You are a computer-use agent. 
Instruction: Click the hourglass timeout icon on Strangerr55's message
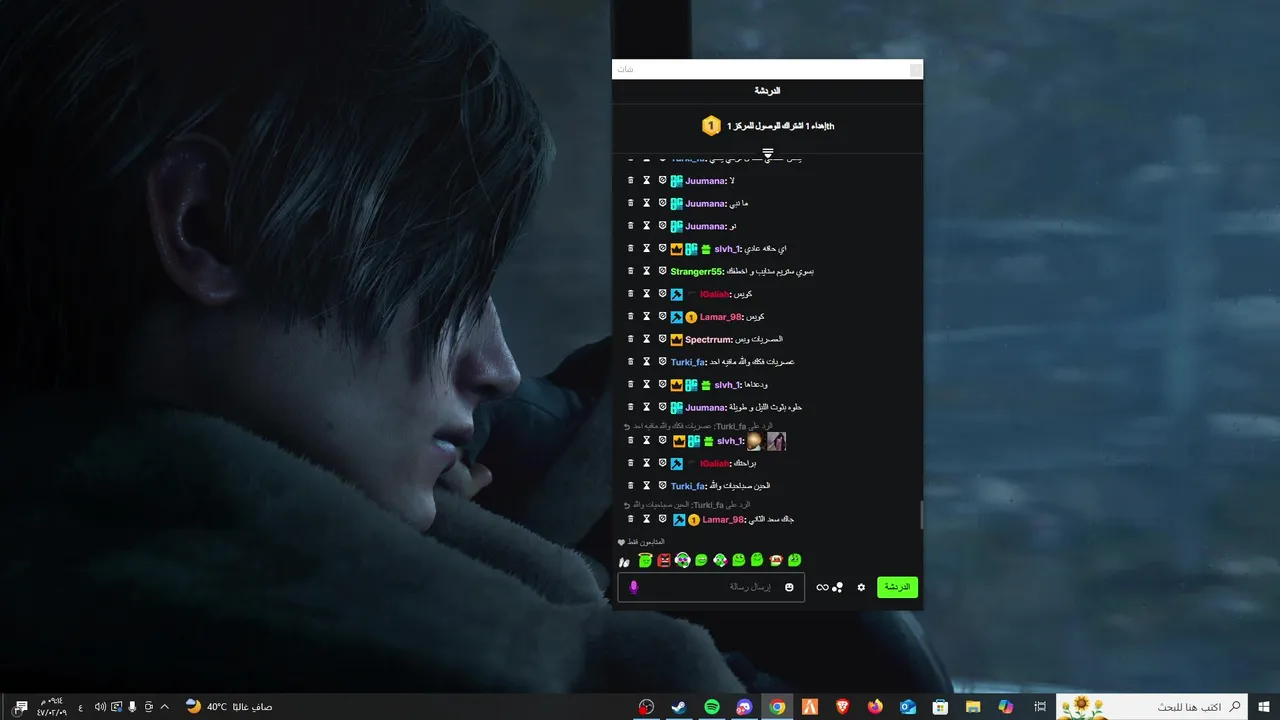[x=646, y=271]
